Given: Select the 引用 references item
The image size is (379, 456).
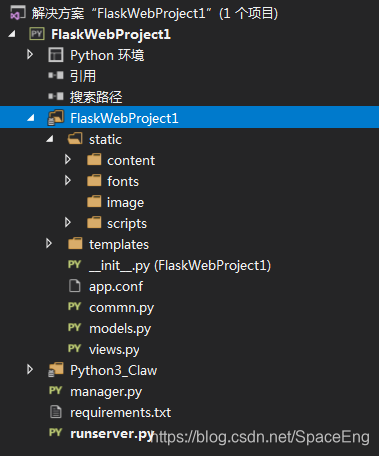Looking at the screenshot, I should (x=83, y=76).
